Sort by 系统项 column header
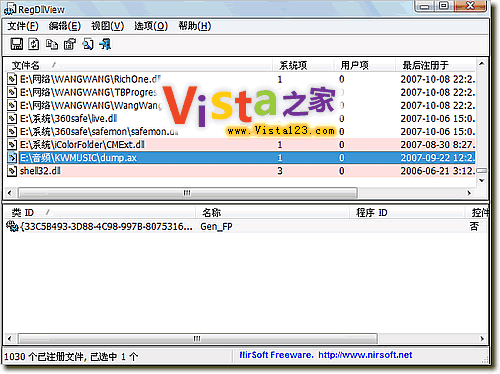The height and width of the screenshot is (374, 500). point(303,65)
